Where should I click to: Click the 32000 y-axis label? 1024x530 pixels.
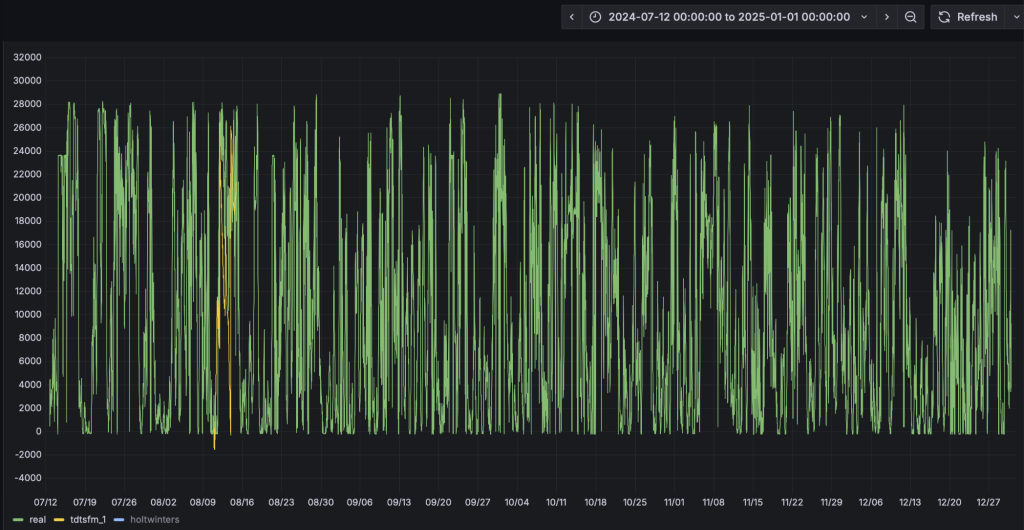[27, 57]
